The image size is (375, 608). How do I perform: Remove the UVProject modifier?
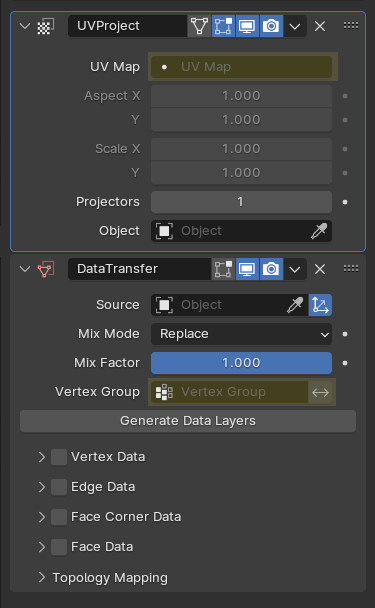tap(320, 26)
